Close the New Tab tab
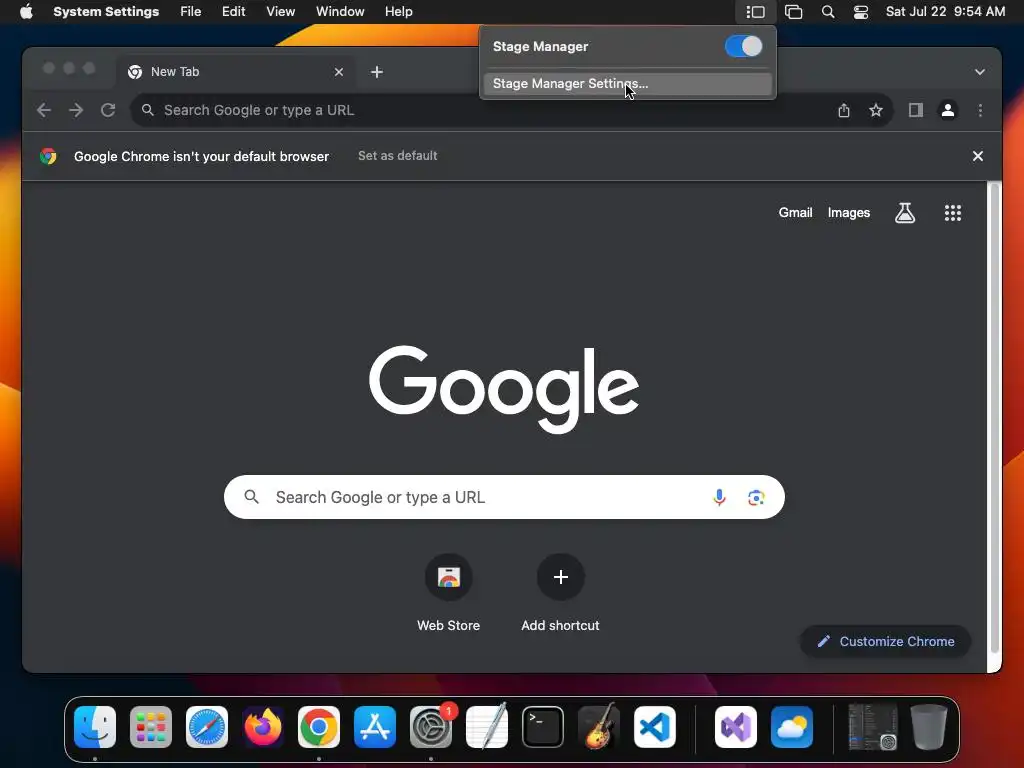 coord(339,72)
